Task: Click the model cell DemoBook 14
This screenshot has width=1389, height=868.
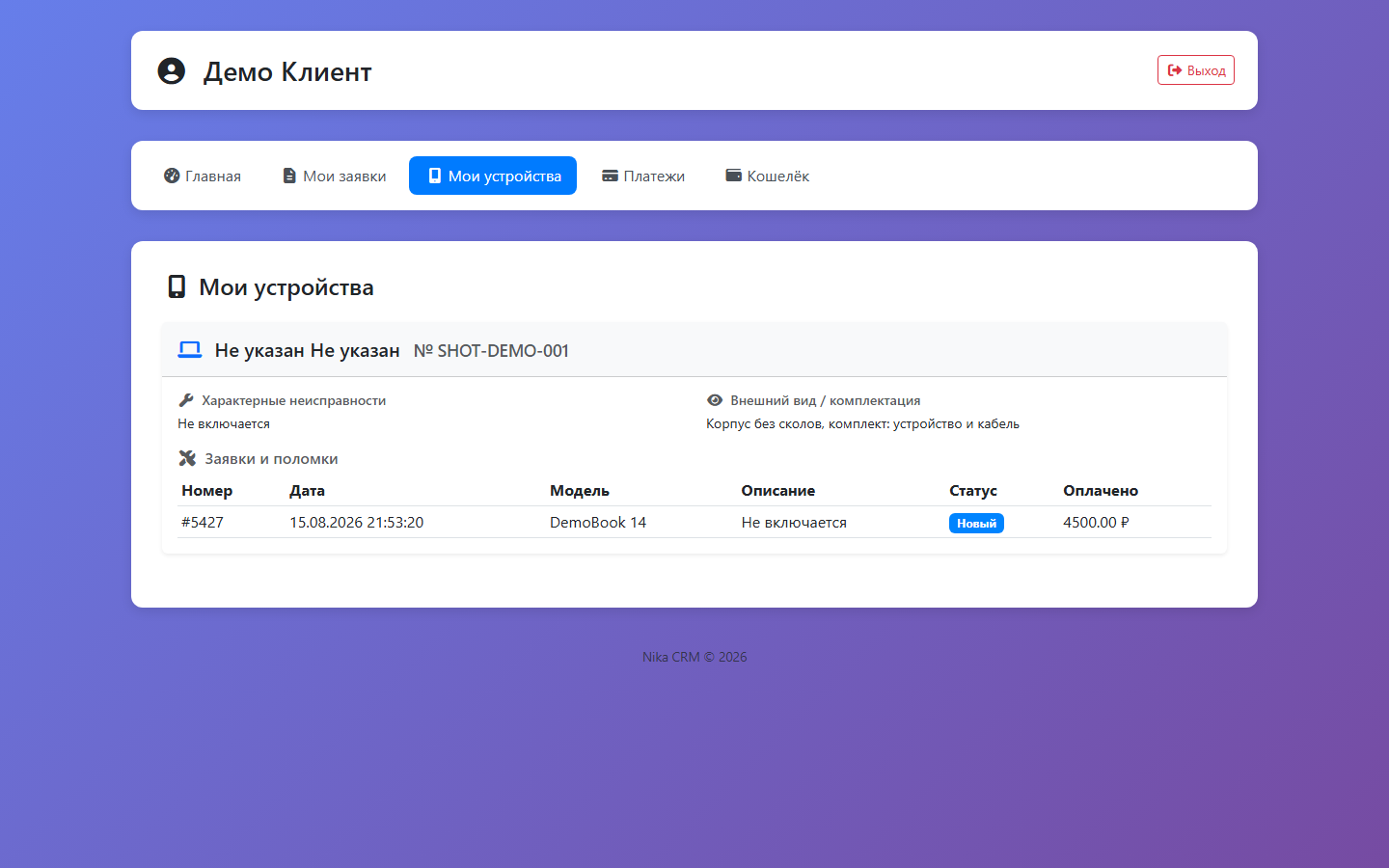Action: tap(598, 522)
